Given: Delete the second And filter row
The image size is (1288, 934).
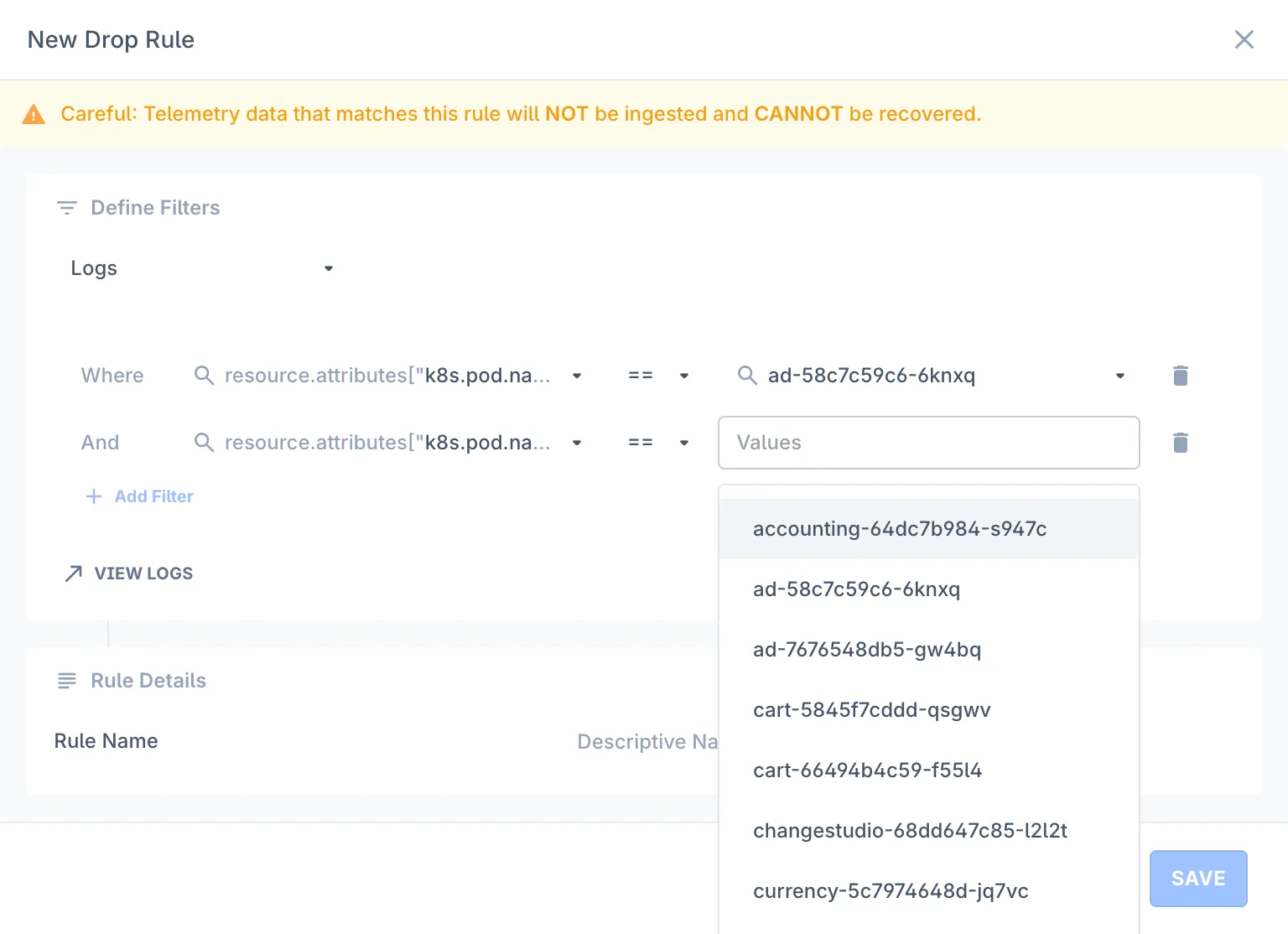Looking at the screenshot, I should [1180, 443].
